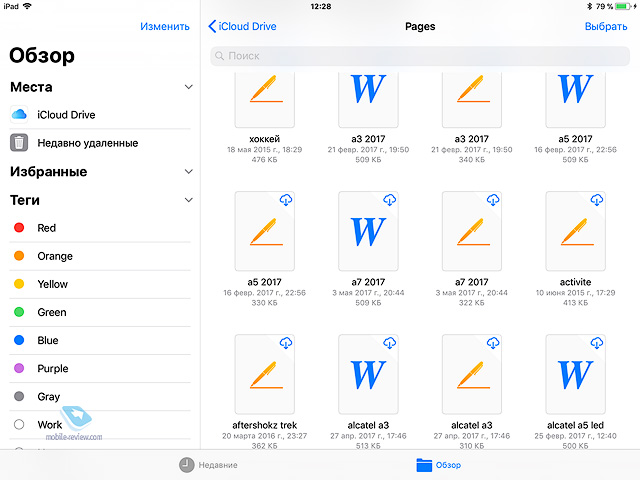The width and height of the screenshot is (640, 480).
Task: Switch to the Обзор tab
Action: [x=439, y=465]
